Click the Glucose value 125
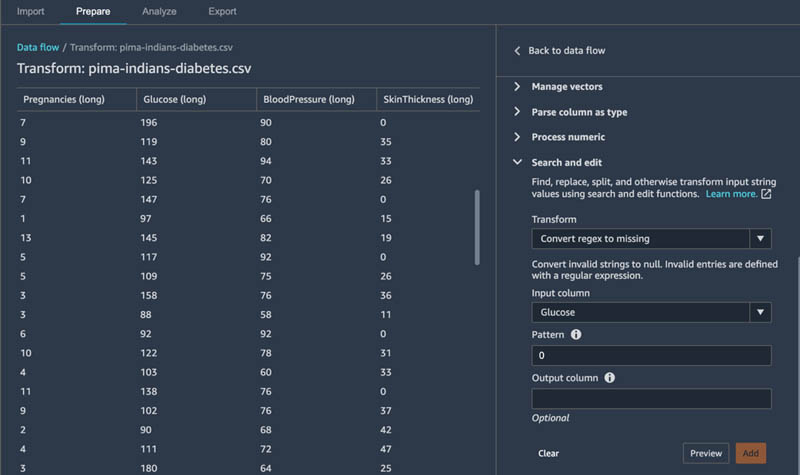 (x=149, y=180)
